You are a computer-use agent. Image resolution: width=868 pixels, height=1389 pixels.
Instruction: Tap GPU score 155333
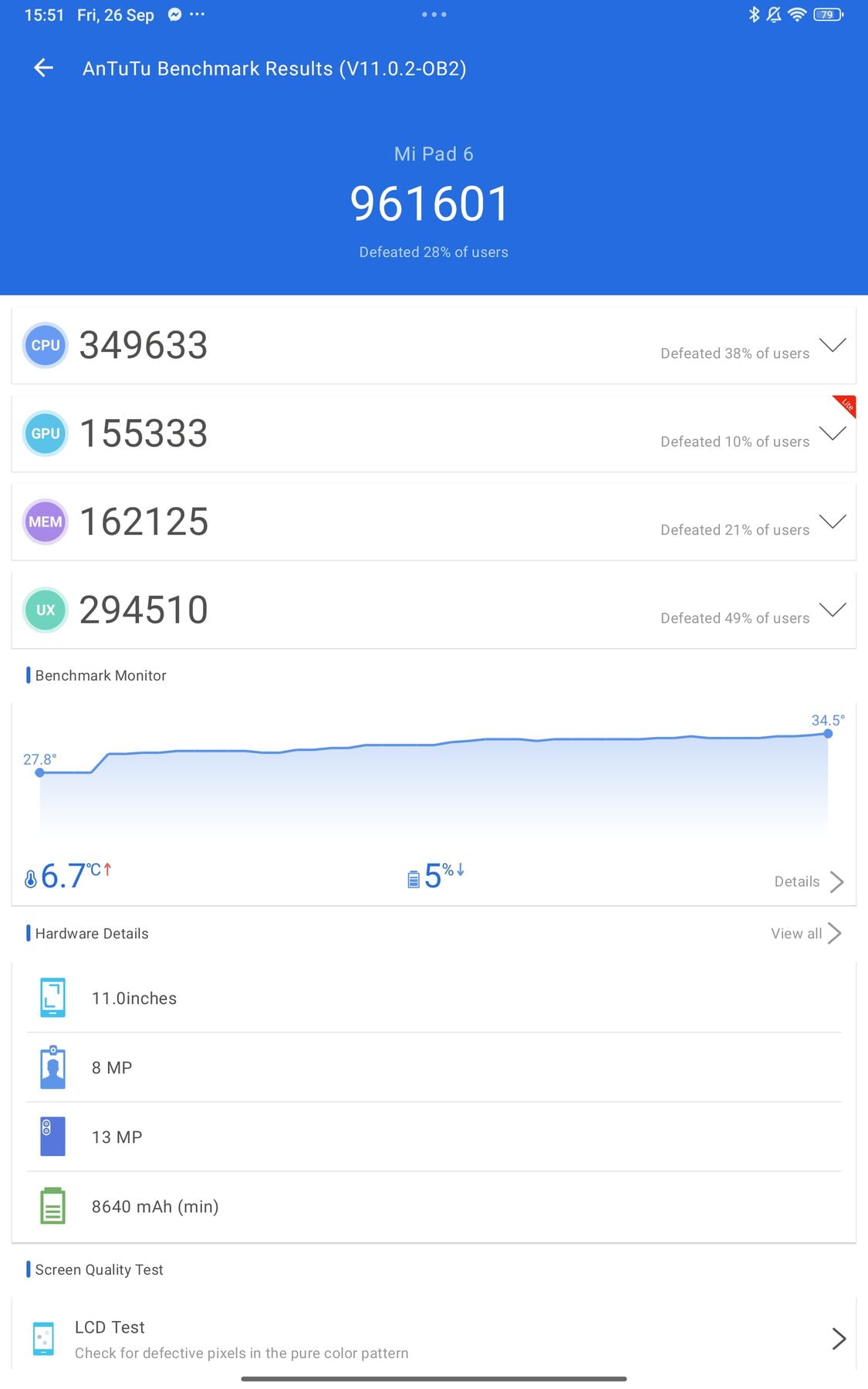(144, 434)
